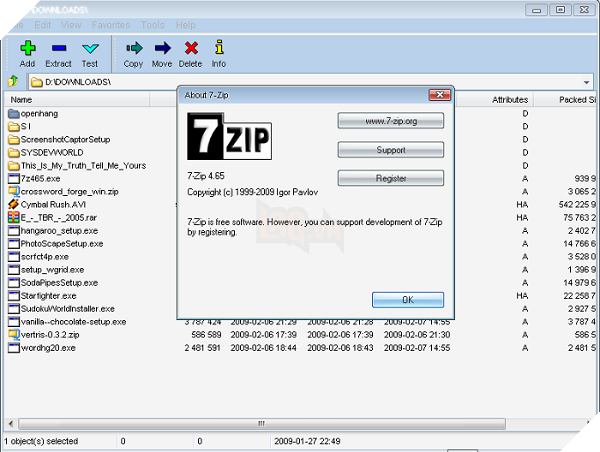This screenshot has width=600, height=452.
Task: Click the Copy toolbar icon
Action: click(133, 48)
